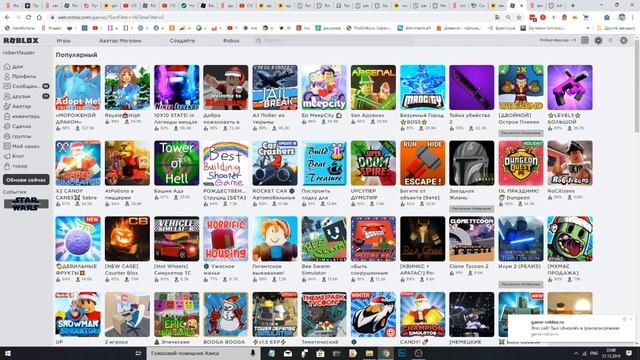Expand the bookmarks bar overflow chevron
Screen dimensions: 640x360
pyautogui.click(x=588, y=28)
